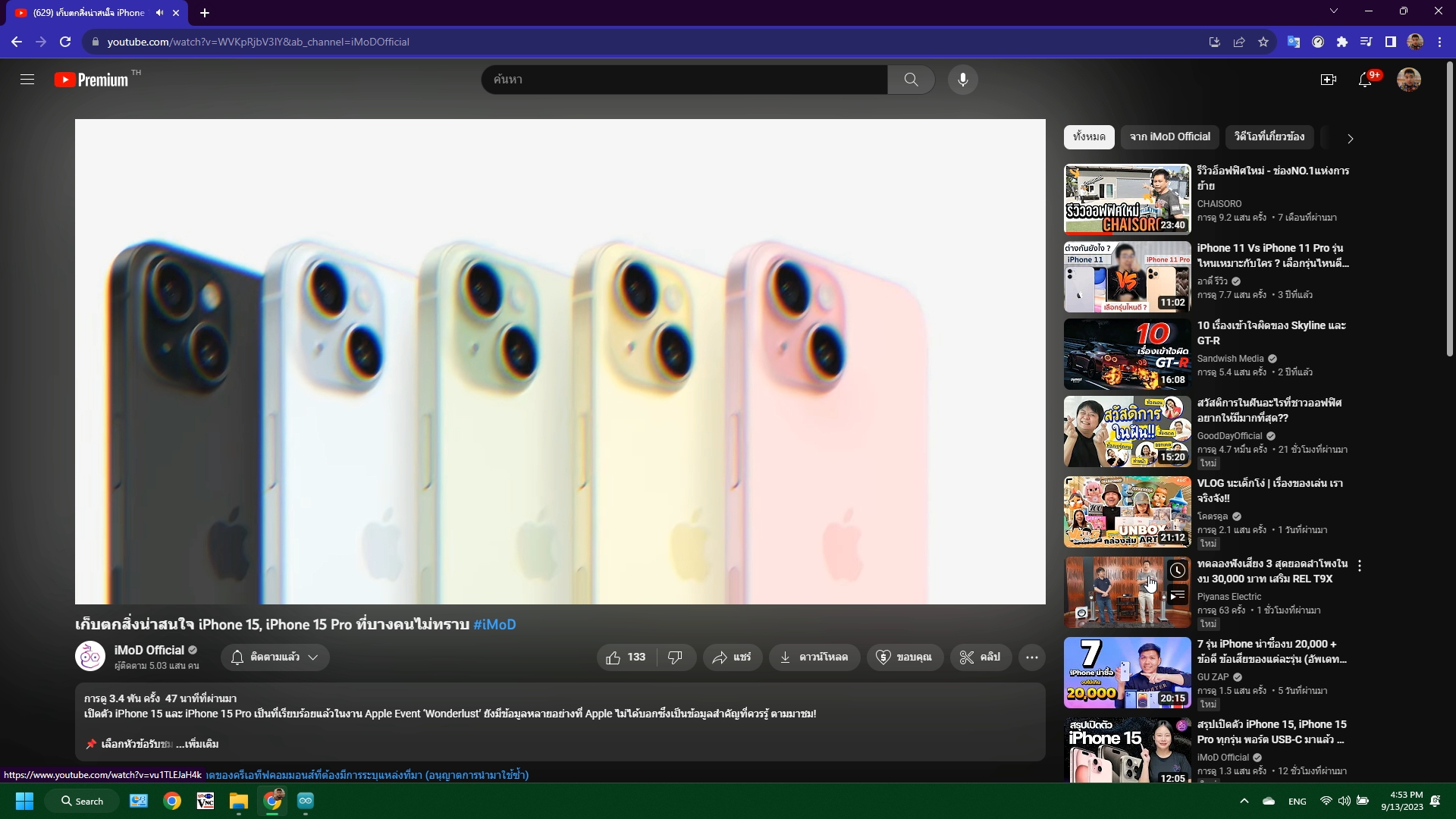Viewport: 1456px width, 819px height.
Task: Open Windows Start menu
Action: 24,801
